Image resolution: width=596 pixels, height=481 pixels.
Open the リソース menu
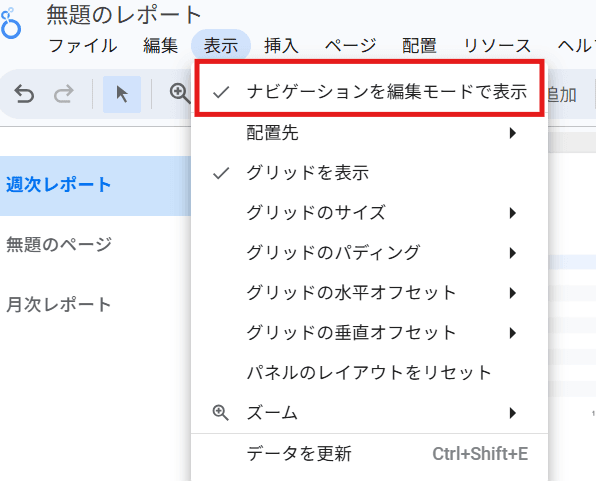pos(497,46)
